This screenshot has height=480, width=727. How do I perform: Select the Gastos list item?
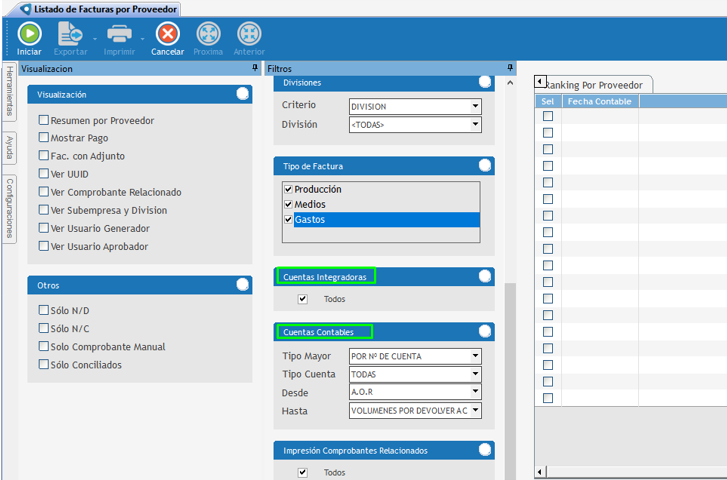point(310,219)
